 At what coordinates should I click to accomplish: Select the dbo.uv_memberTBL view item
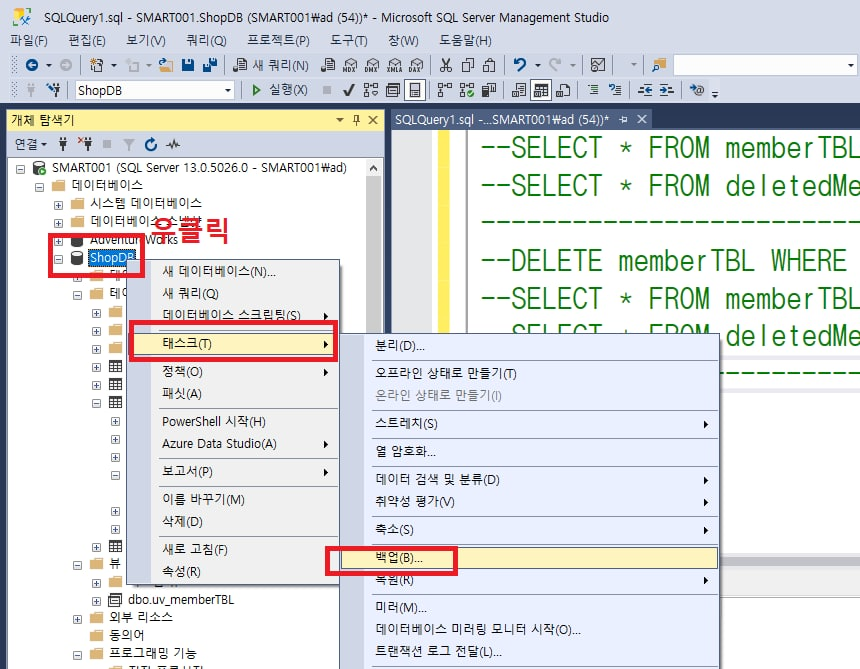(180, 599)
